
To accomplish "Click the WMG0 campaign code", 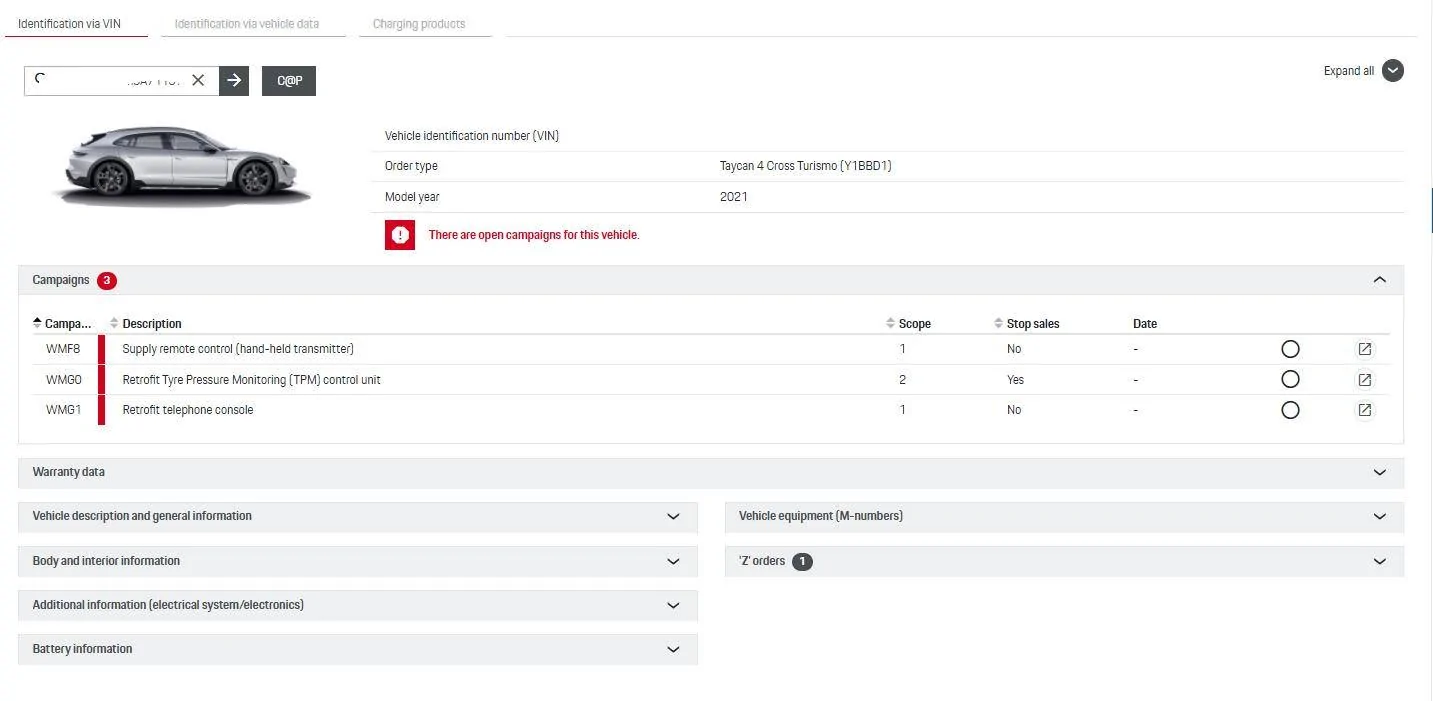I will pyautogui.click(x=63, y=380).
